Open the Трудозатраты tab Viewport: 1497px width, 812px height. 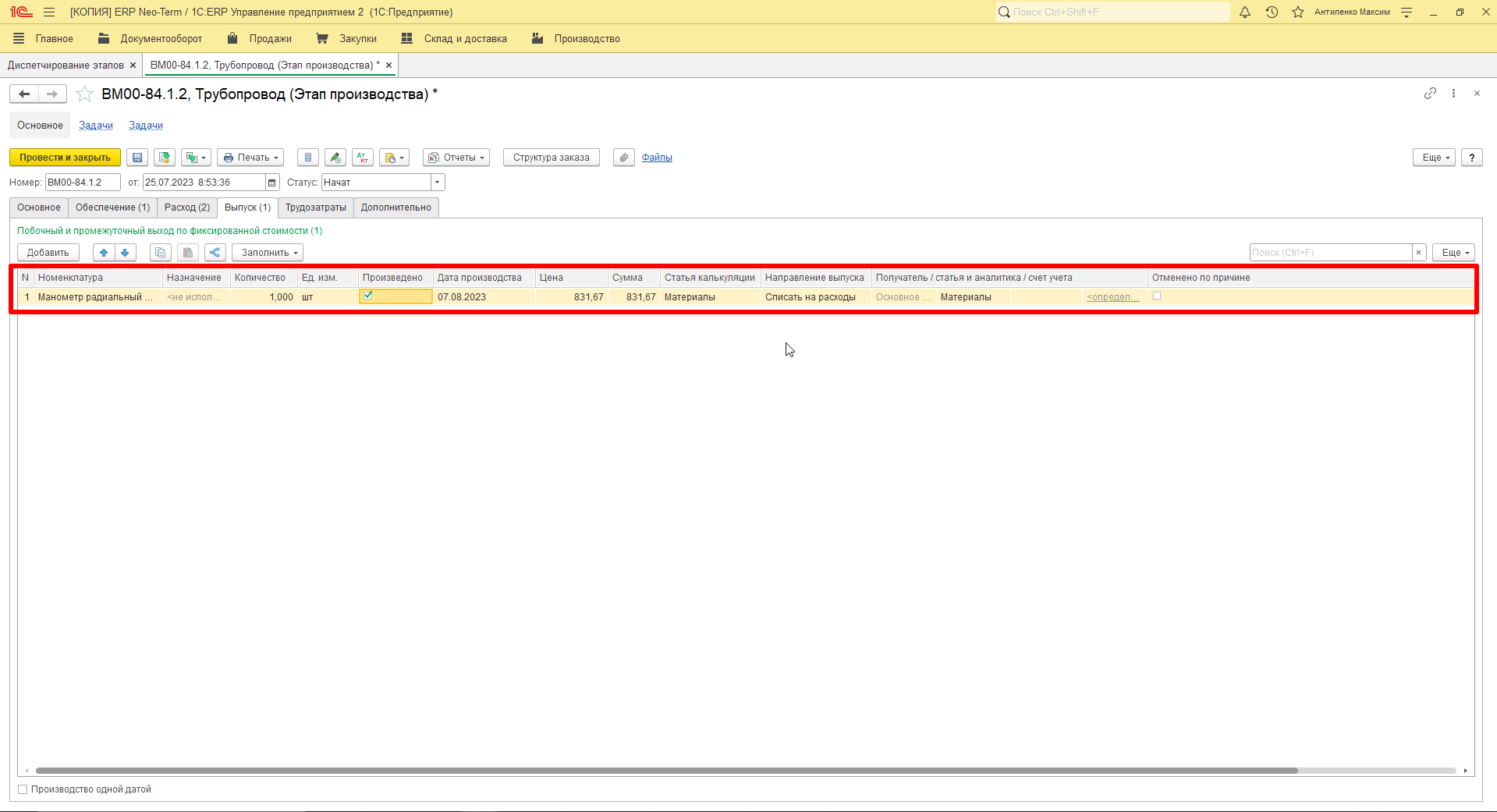316,207
